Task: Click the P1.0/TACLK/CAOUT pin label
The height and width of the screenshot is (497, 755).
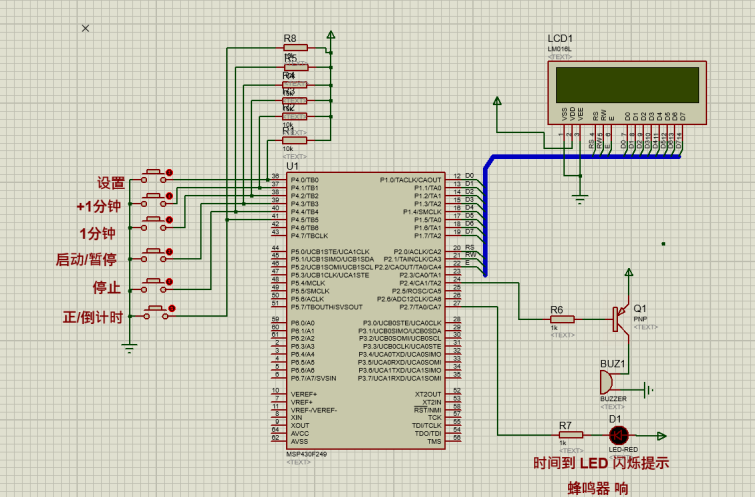Action: tap(410, 180)
